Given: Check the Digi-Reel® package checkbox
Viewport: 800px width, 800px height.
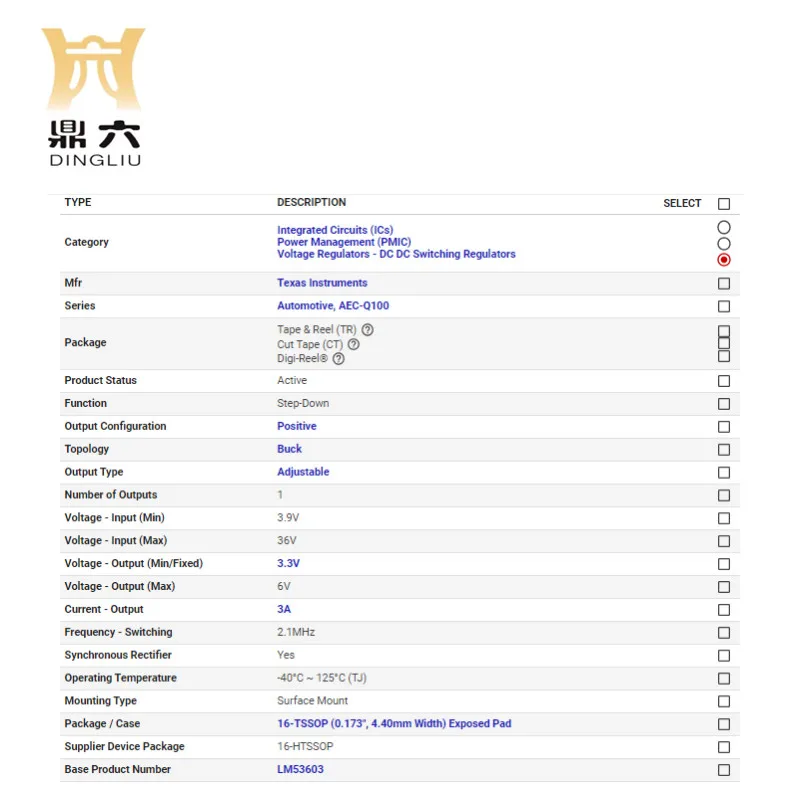Looking at the screenshot, I should click(x=723, y=356).
